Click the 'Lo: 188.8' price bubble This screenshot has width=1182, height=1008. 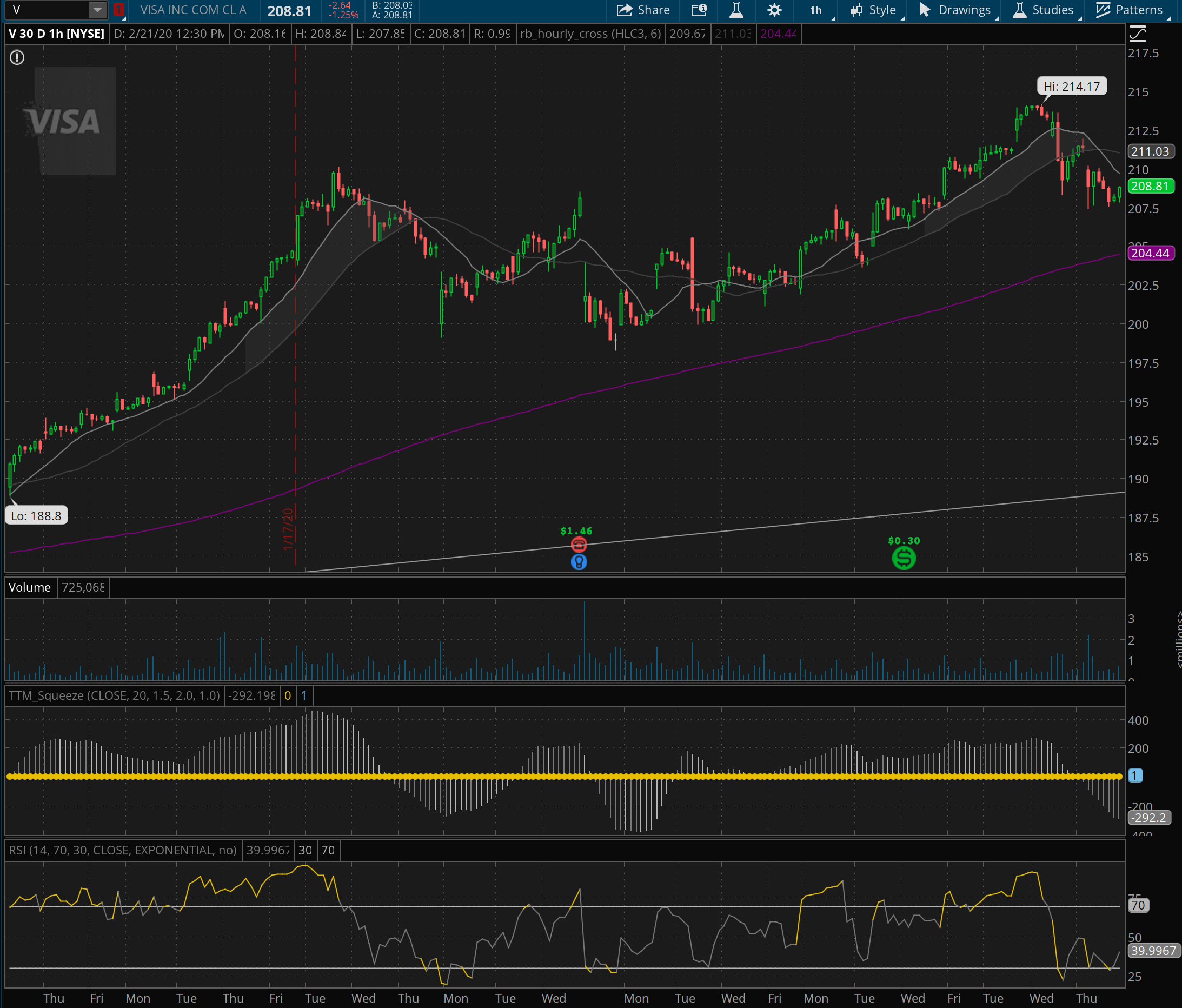click(x=36, y=516)
